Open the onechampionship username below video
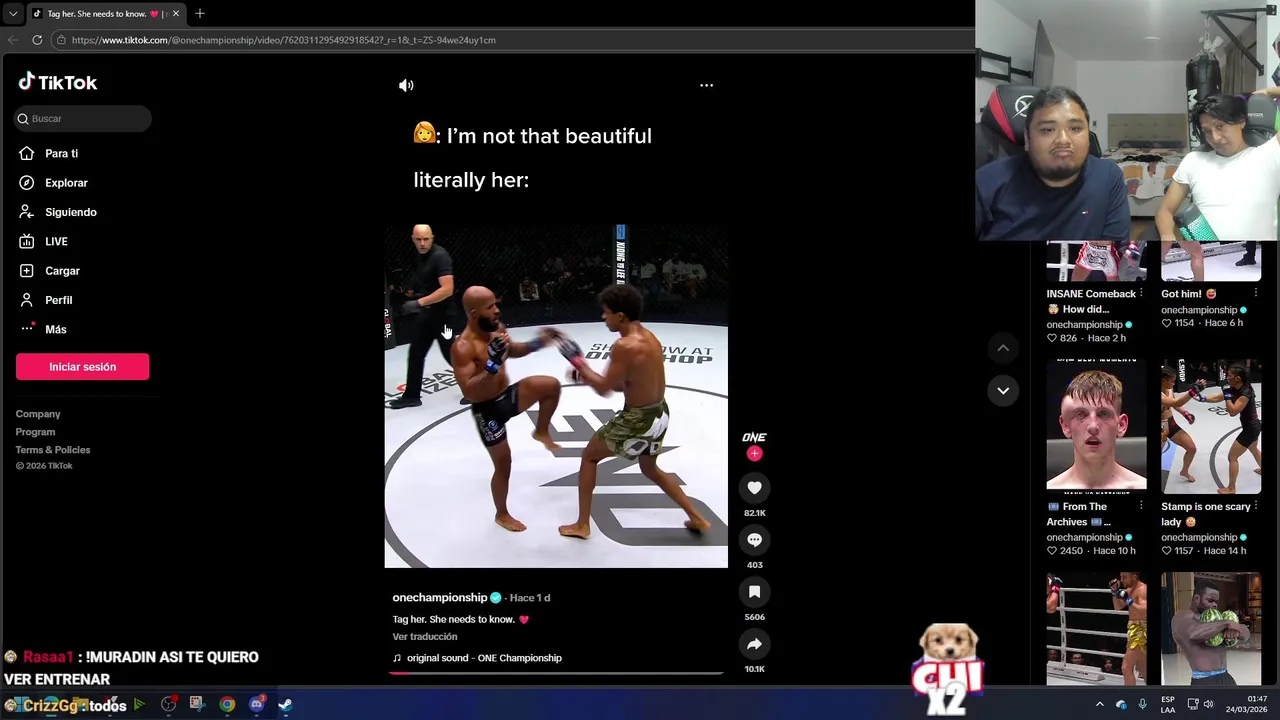 [440, 597]
